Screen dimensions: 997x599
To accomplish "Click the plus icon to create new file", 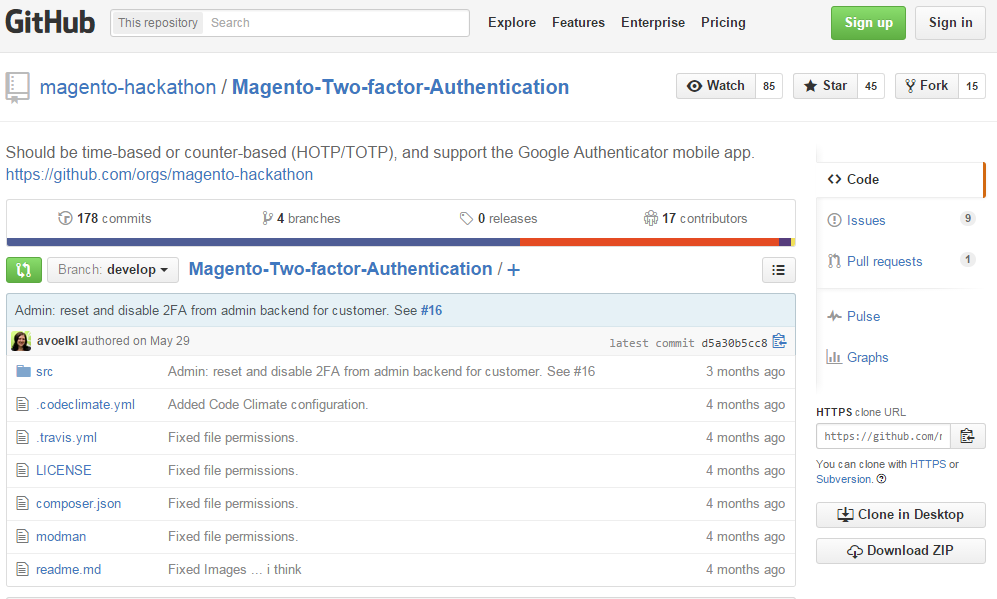I will tap(513, 270).
